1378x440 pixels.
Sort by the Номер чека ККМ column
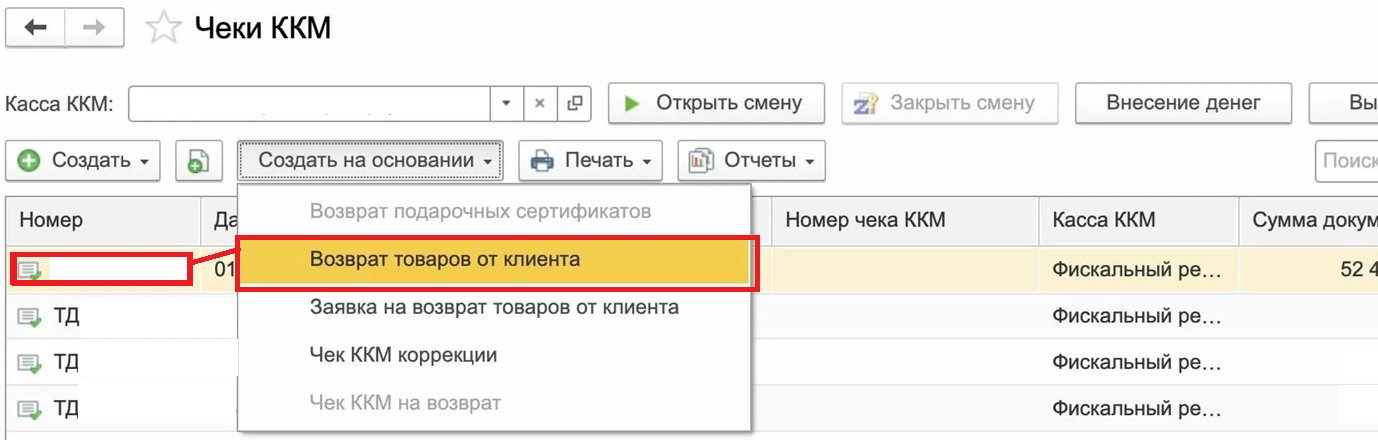pyautogui.click(x=864, y=220)
